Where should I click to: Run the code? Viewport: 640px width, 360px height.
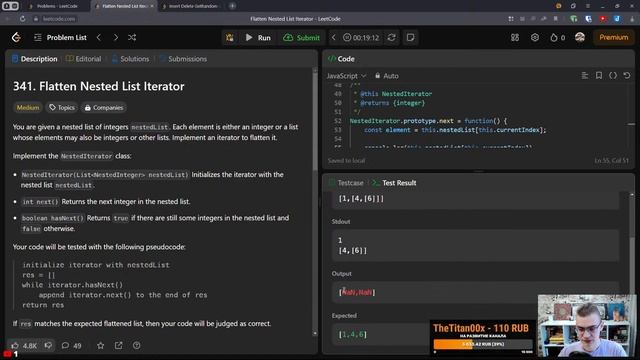pyautogui.click(x=258, y=38)
